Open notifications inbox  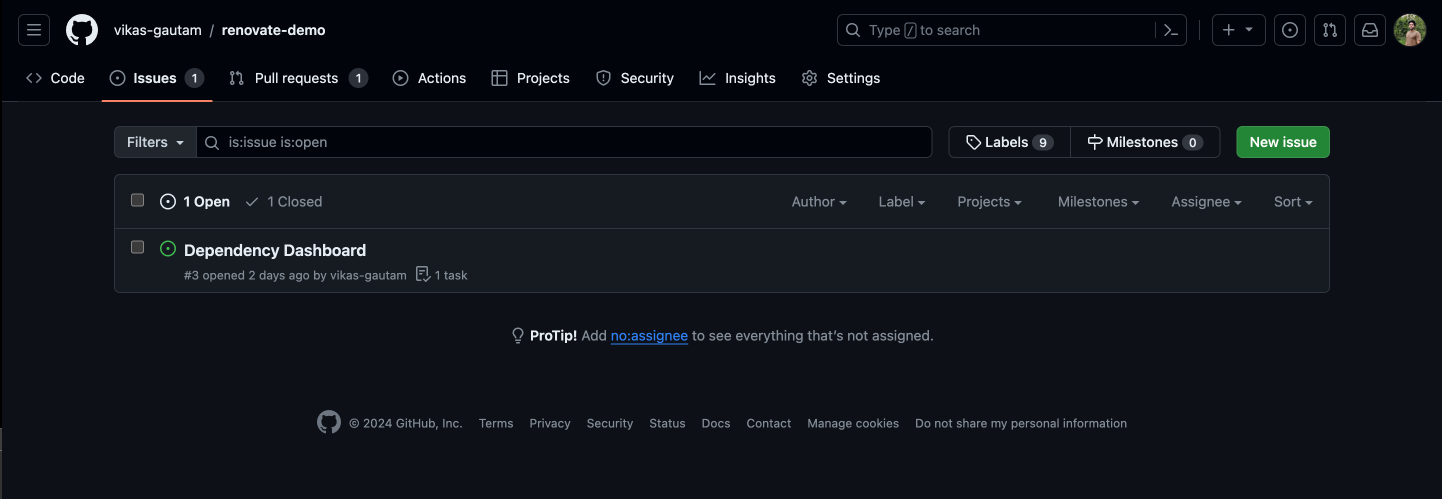point(1370,30)
